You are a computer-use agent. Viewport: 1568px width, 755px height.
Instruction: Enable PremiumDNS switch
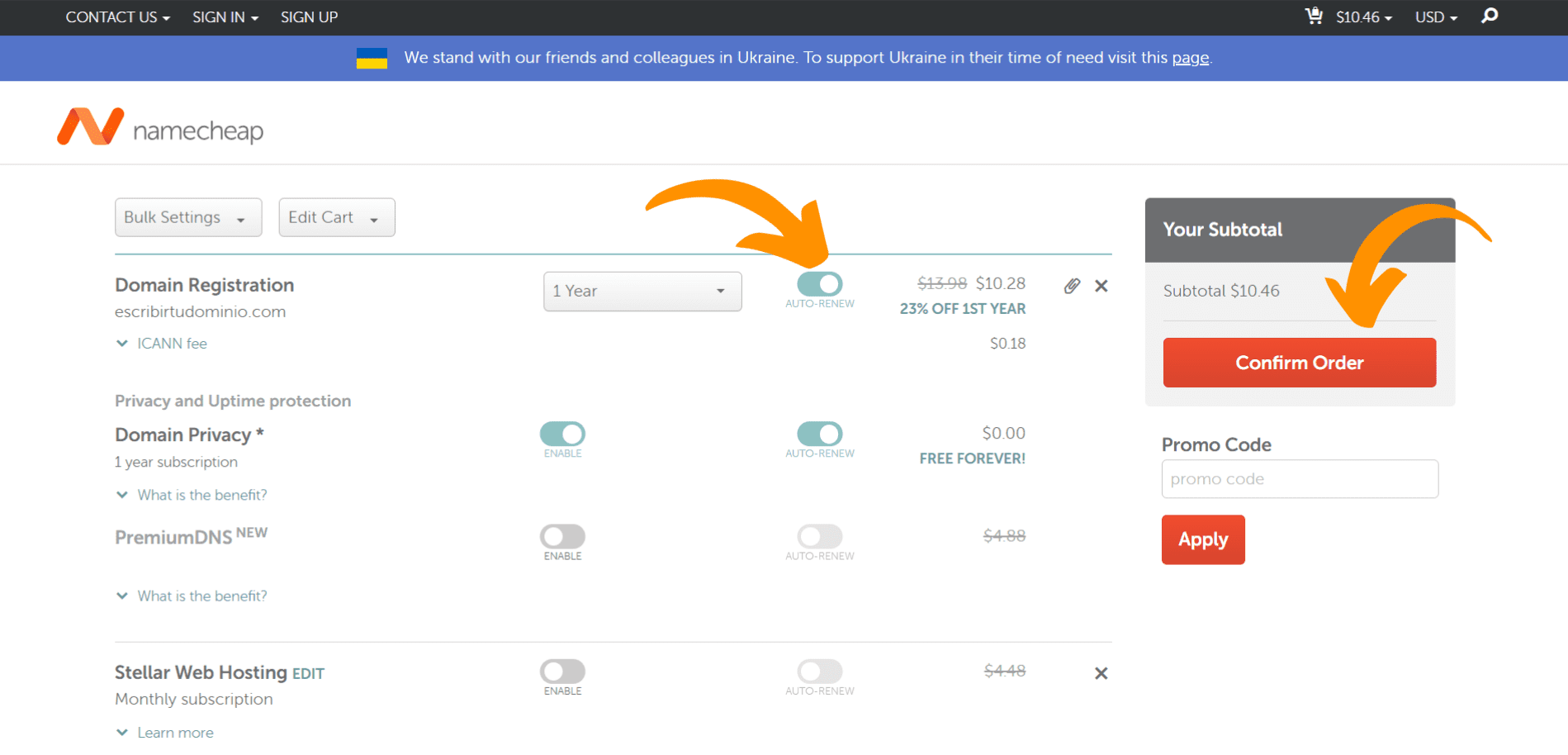pyautogui.click(x=562, y=536)
